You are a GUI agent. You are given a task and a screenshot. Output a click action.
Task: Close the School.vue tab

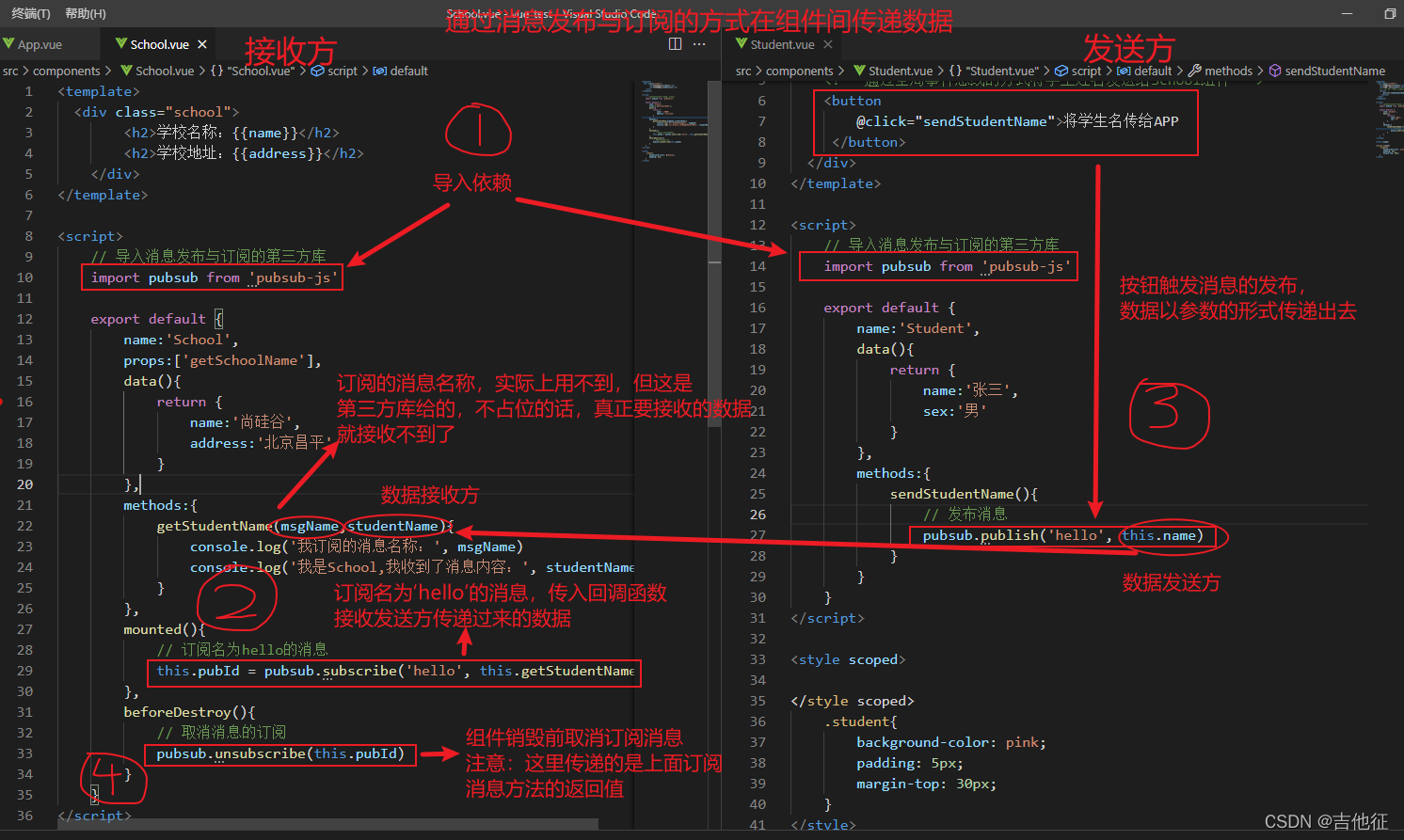202,44
